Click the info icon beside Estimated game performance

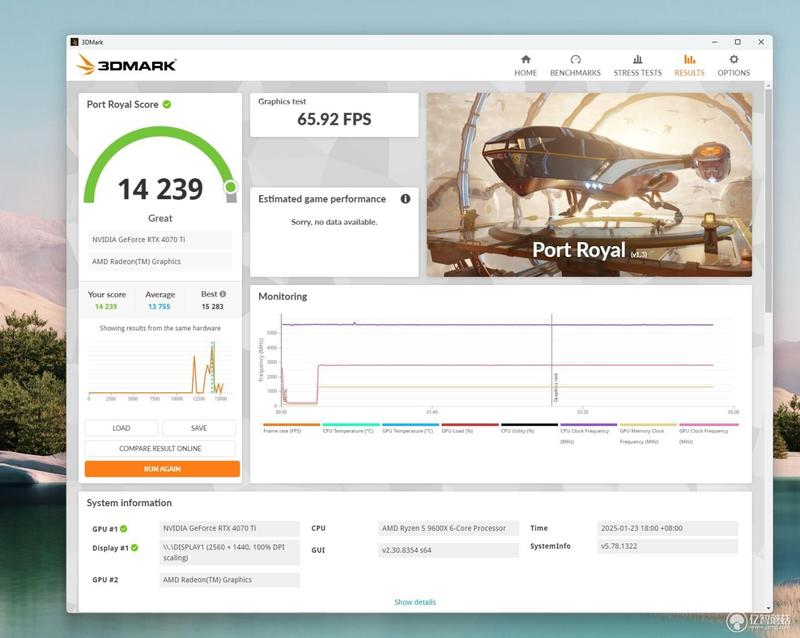pos(405,199)
